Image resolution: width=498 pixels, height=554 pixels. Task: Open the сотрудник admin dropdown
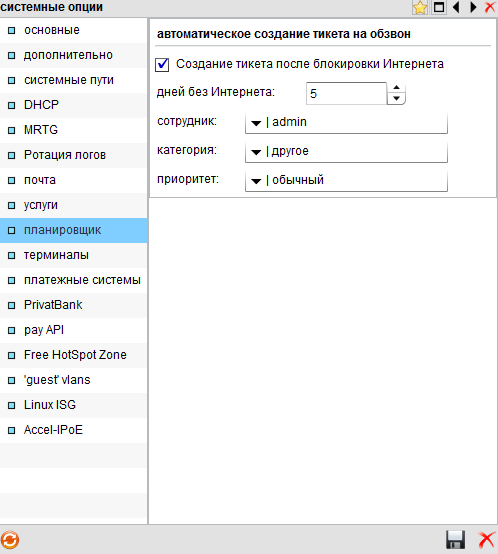pos(346,123)
